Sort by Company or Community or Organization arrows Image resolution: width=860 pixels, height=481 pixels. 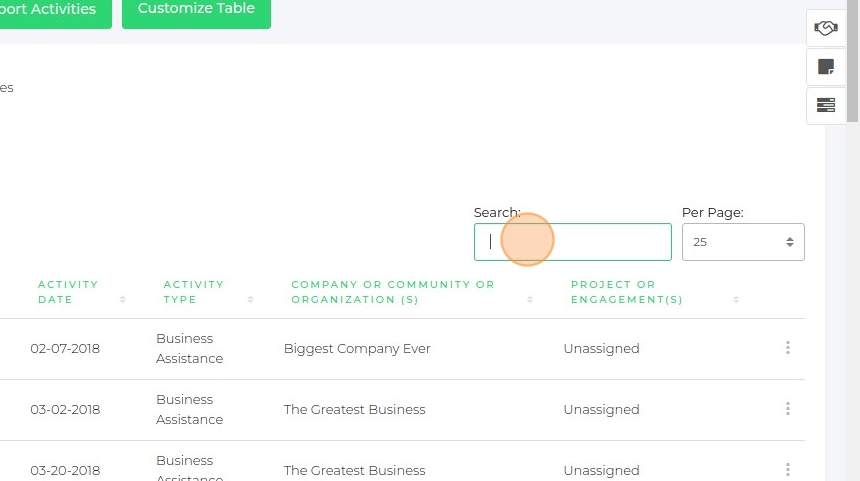(x=530, y=300)
